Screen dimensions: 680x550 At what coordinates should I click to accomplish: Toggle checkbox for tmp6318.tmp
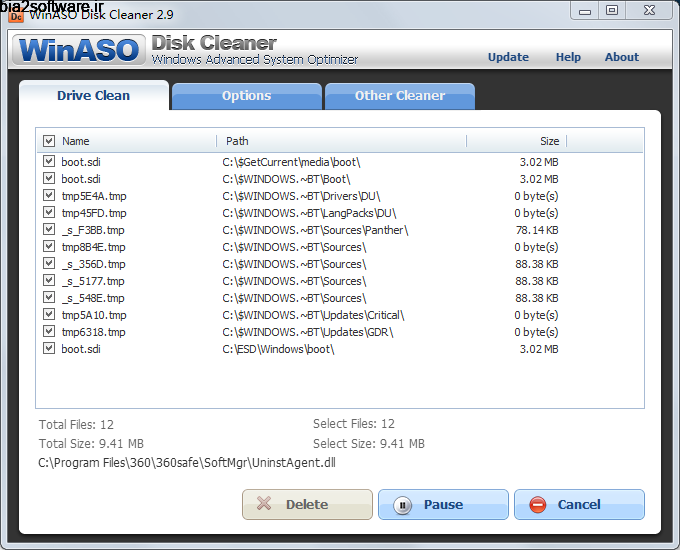[49, 331]
